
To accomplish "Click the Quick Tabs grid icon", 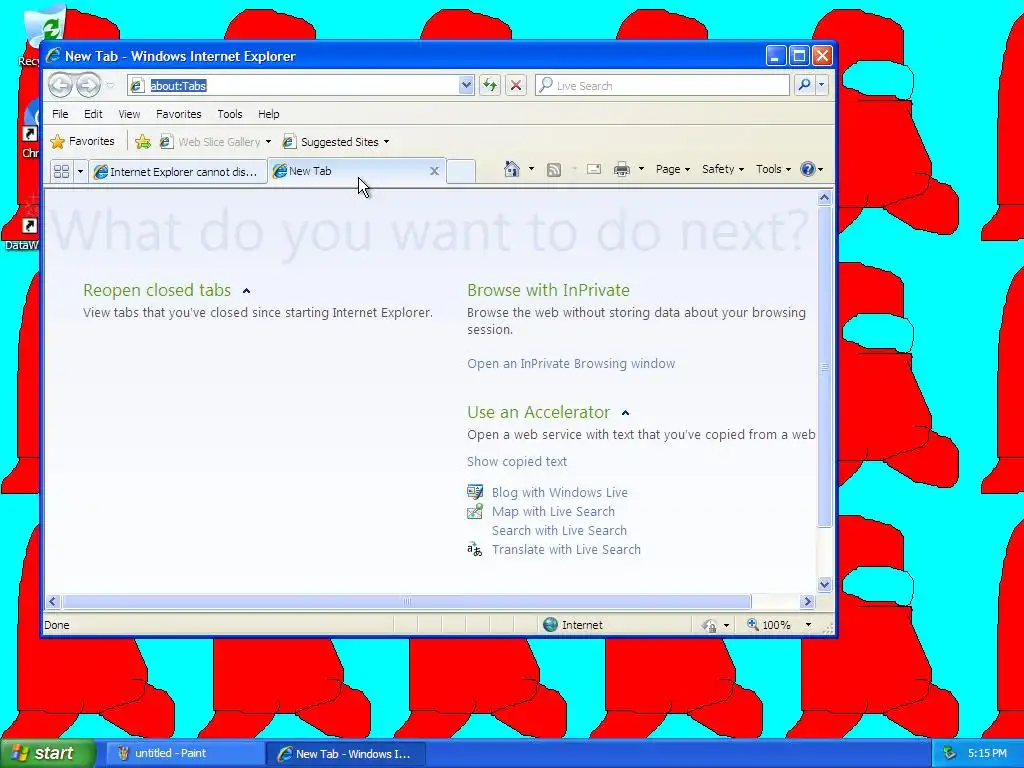I will pos(61,171).
